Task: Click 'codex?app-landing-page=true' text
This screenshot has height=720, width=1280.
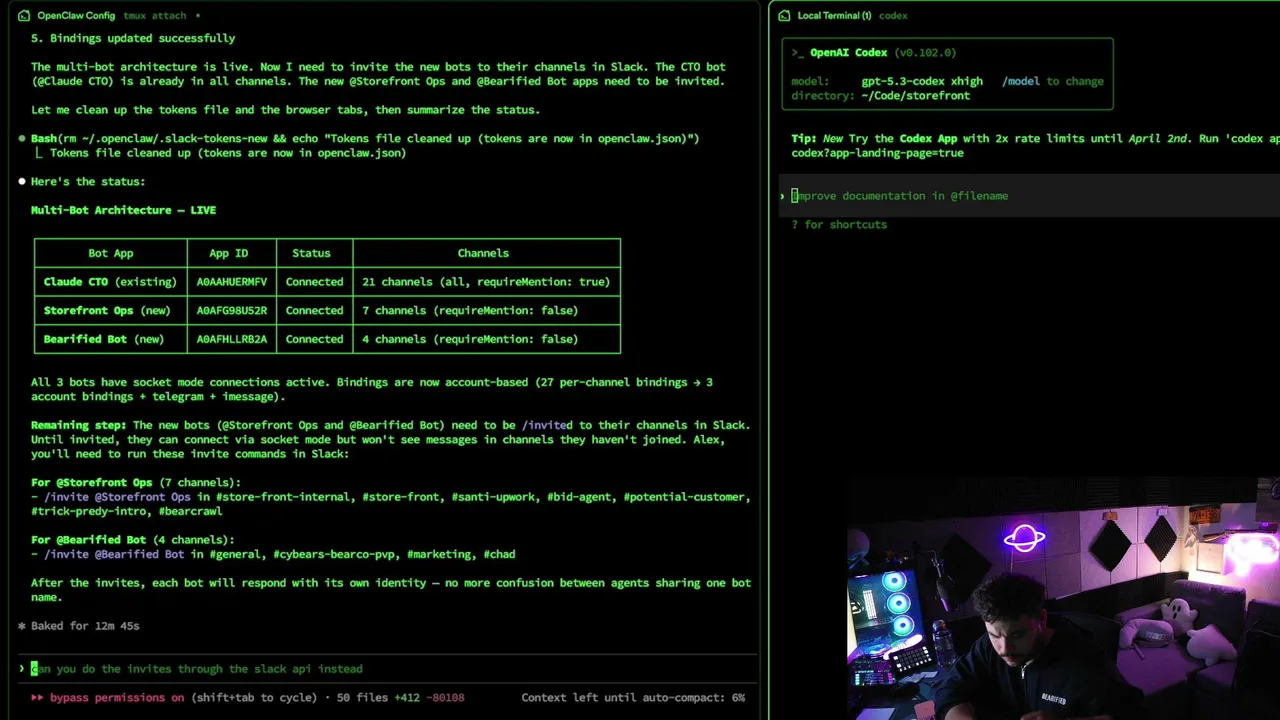Action: pyautogui.click(x=877, y=153)
